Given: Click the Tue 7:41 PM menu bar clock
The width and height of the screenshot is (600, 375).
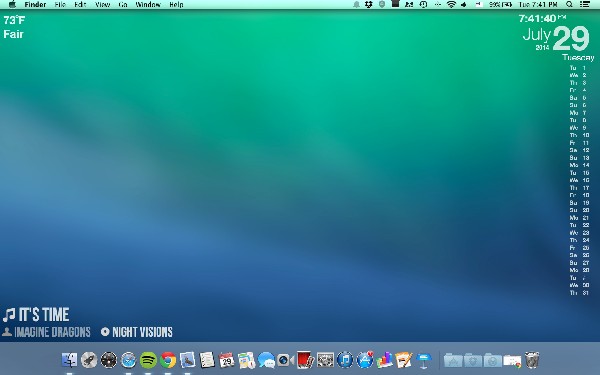Looking at the screenshot, I should tap(538, 5).
